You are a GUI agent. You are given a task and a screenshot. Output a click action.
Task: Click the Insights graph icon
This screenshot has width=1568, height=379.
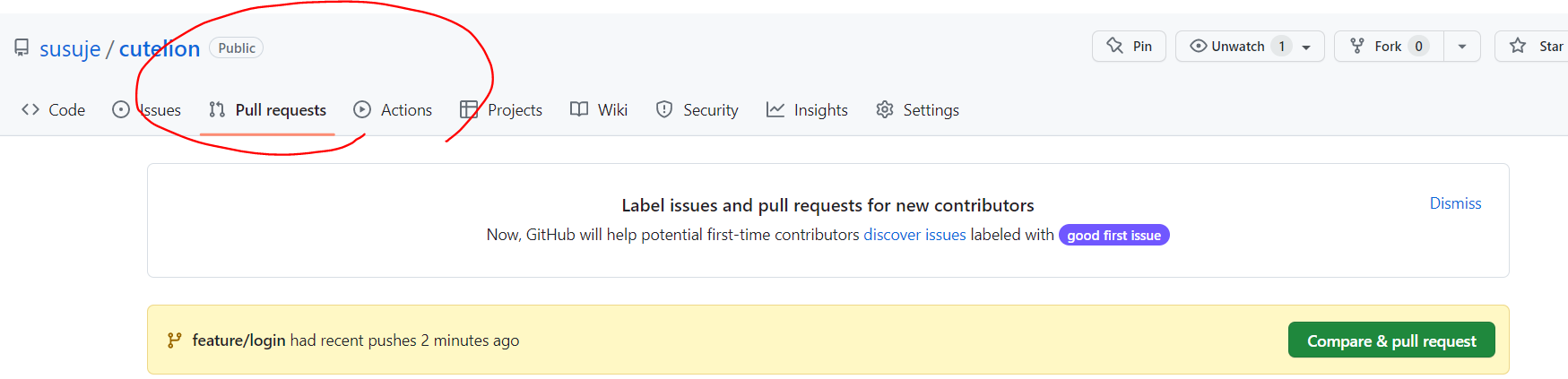point(775,109)
